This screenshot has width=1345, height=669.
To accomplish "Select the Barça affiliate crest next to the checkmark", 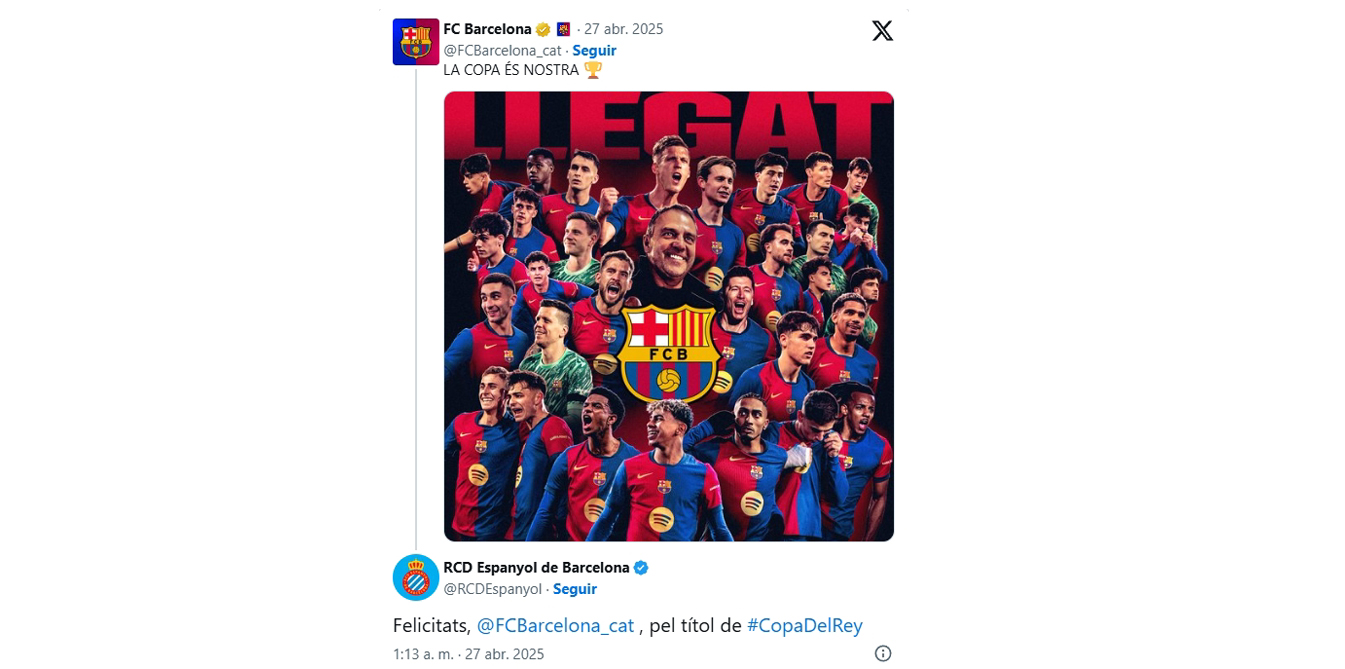I will point(562,29).
